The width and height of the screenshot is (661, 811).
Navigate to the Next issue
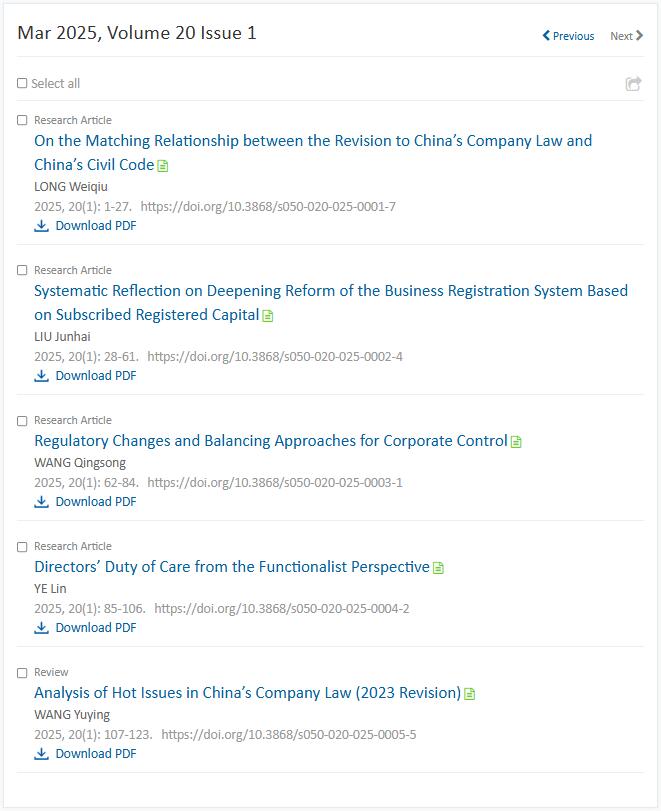627,36
